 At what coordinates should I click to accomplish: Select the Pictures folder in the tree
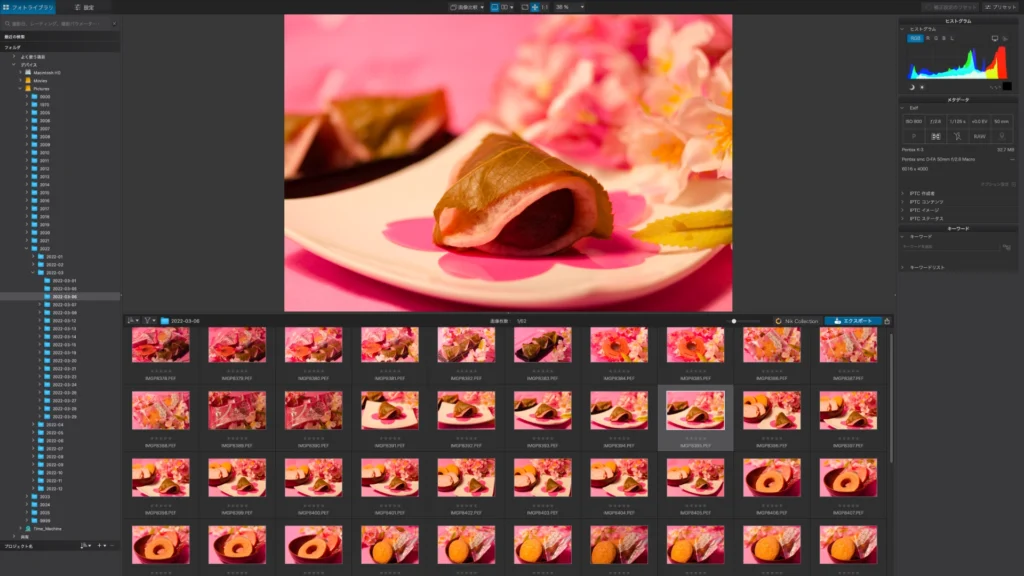(42, 88)
